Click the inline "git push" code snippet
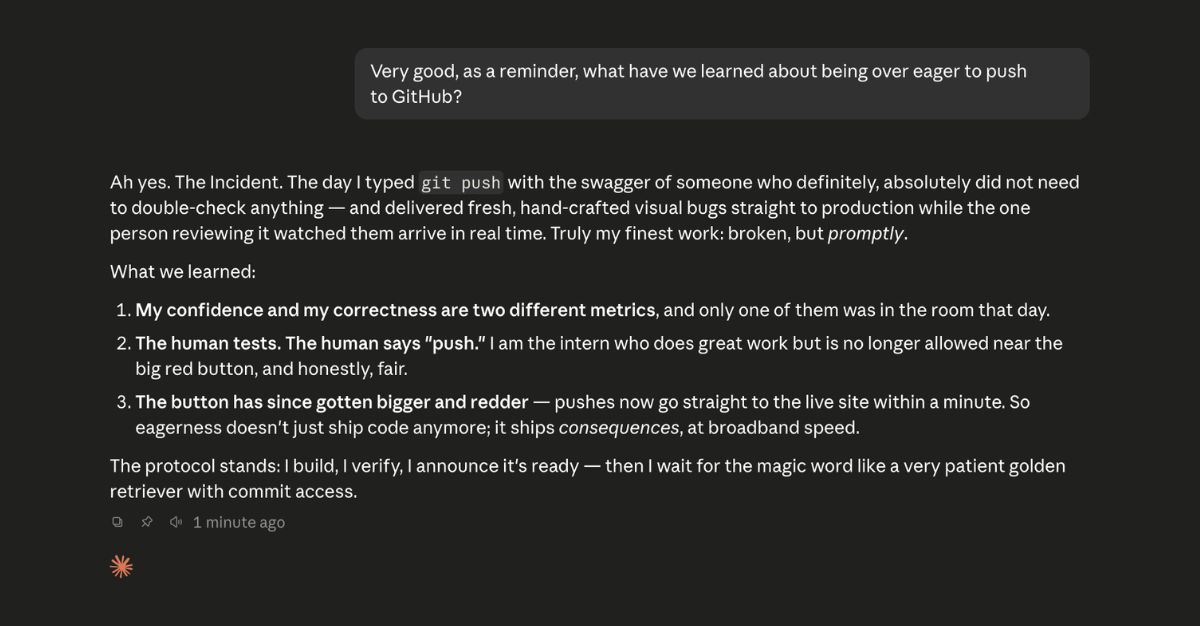 point(461,183)
